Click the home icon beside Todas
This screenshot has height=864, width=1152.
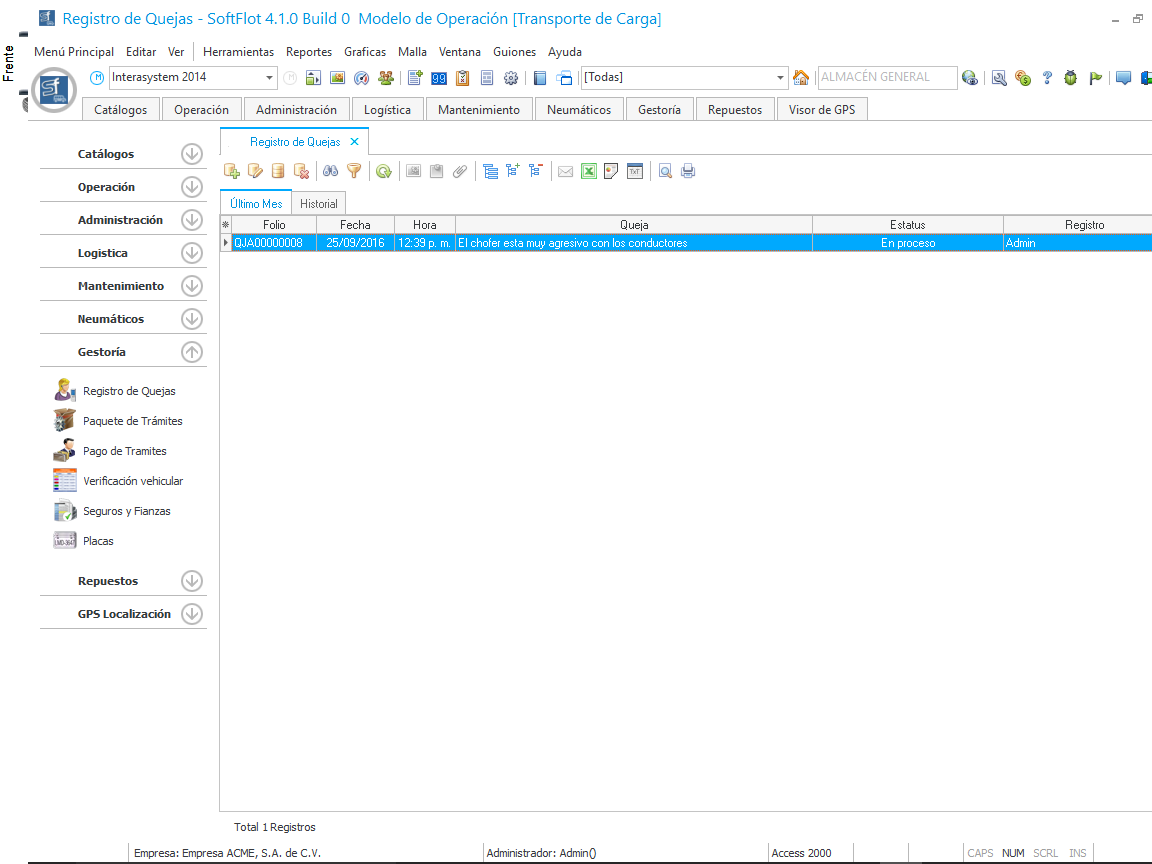coord(801,78)
